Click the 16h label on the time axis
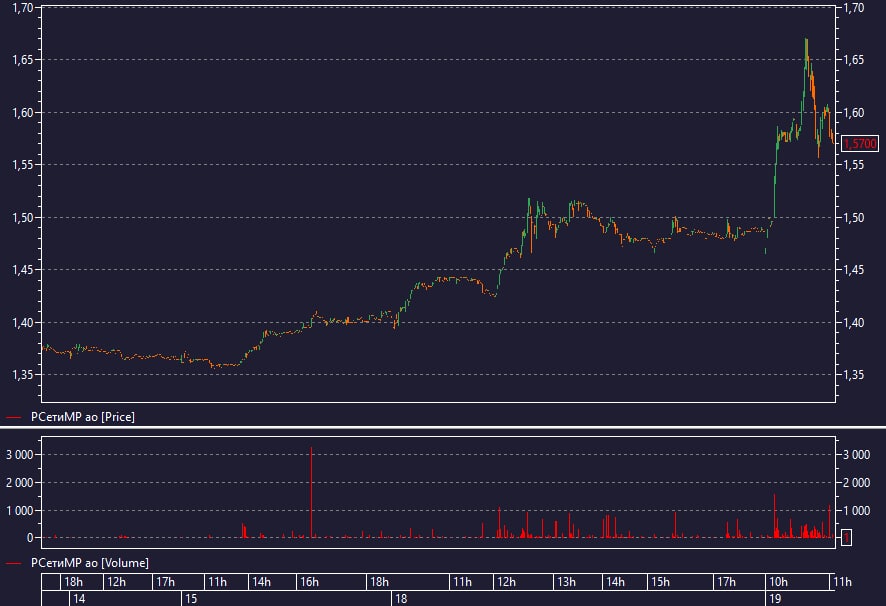 click(309, 582)
